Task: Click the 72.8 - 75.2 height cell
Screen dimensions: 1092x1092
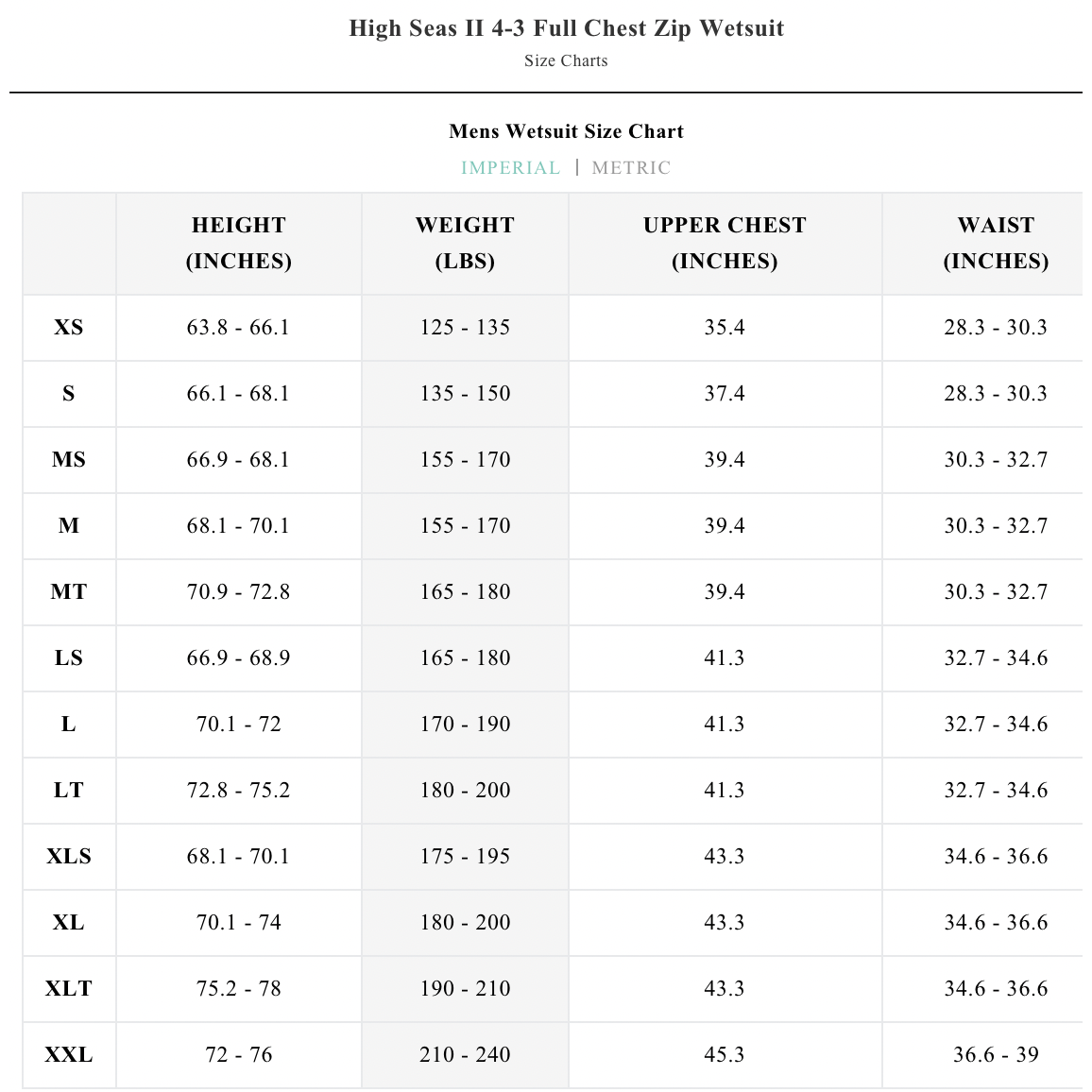Action: point(239,791)
